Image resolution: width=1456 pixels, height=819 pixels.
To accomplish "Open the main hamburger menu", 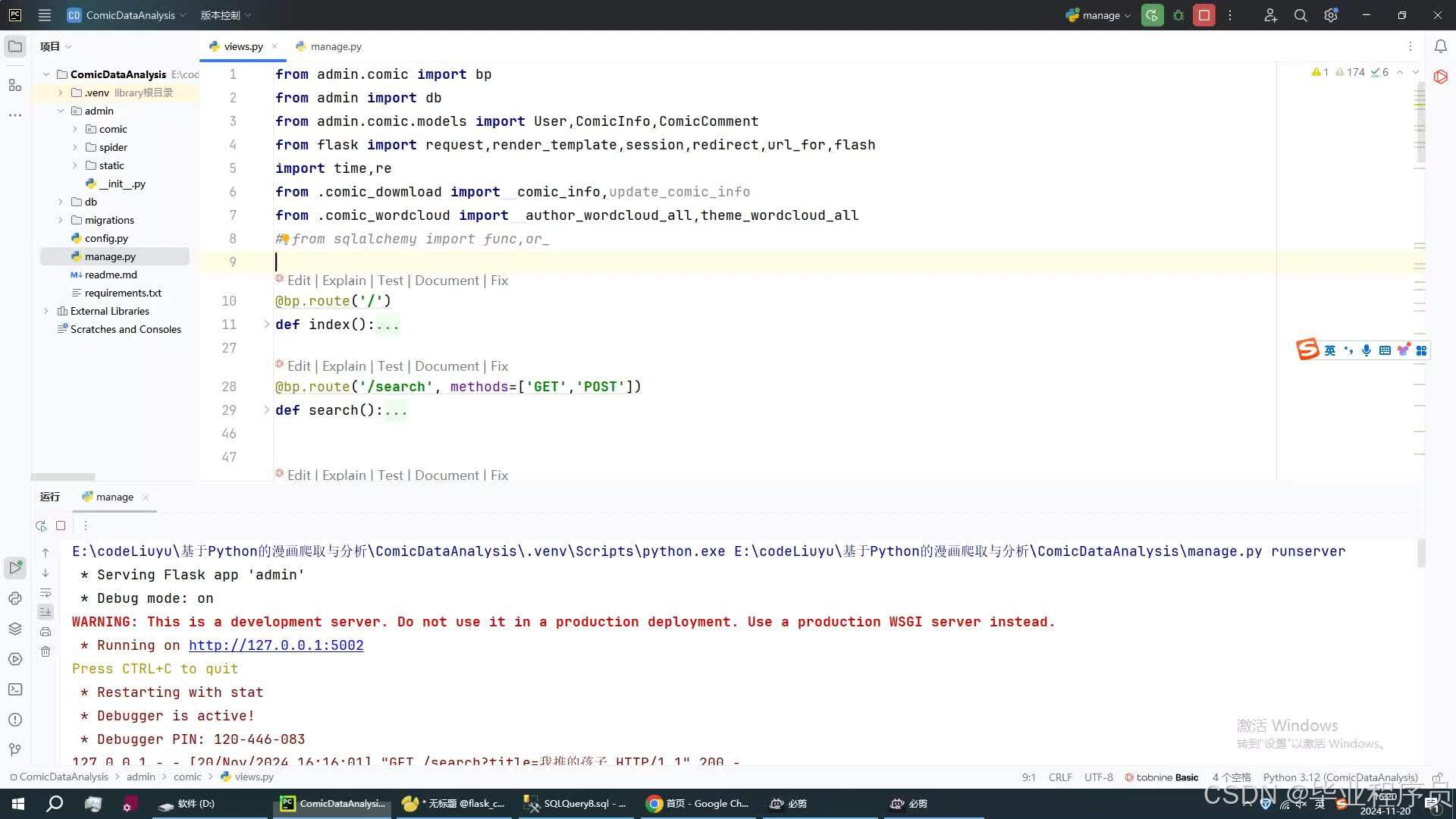I will pos(45,15).
